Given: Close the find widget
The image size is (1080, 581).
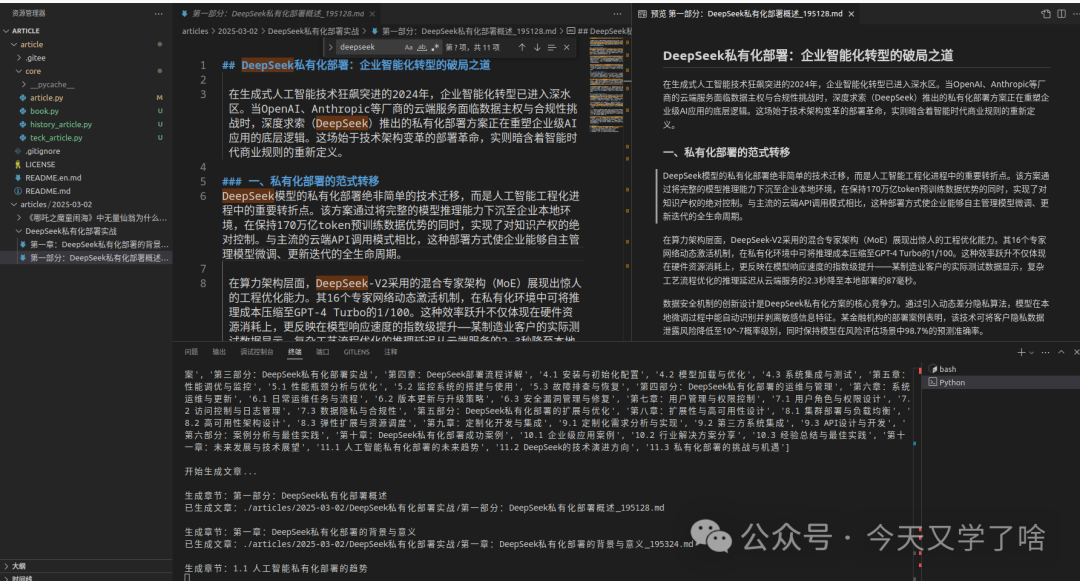Looking at the screenshot, I should point(566,47).
